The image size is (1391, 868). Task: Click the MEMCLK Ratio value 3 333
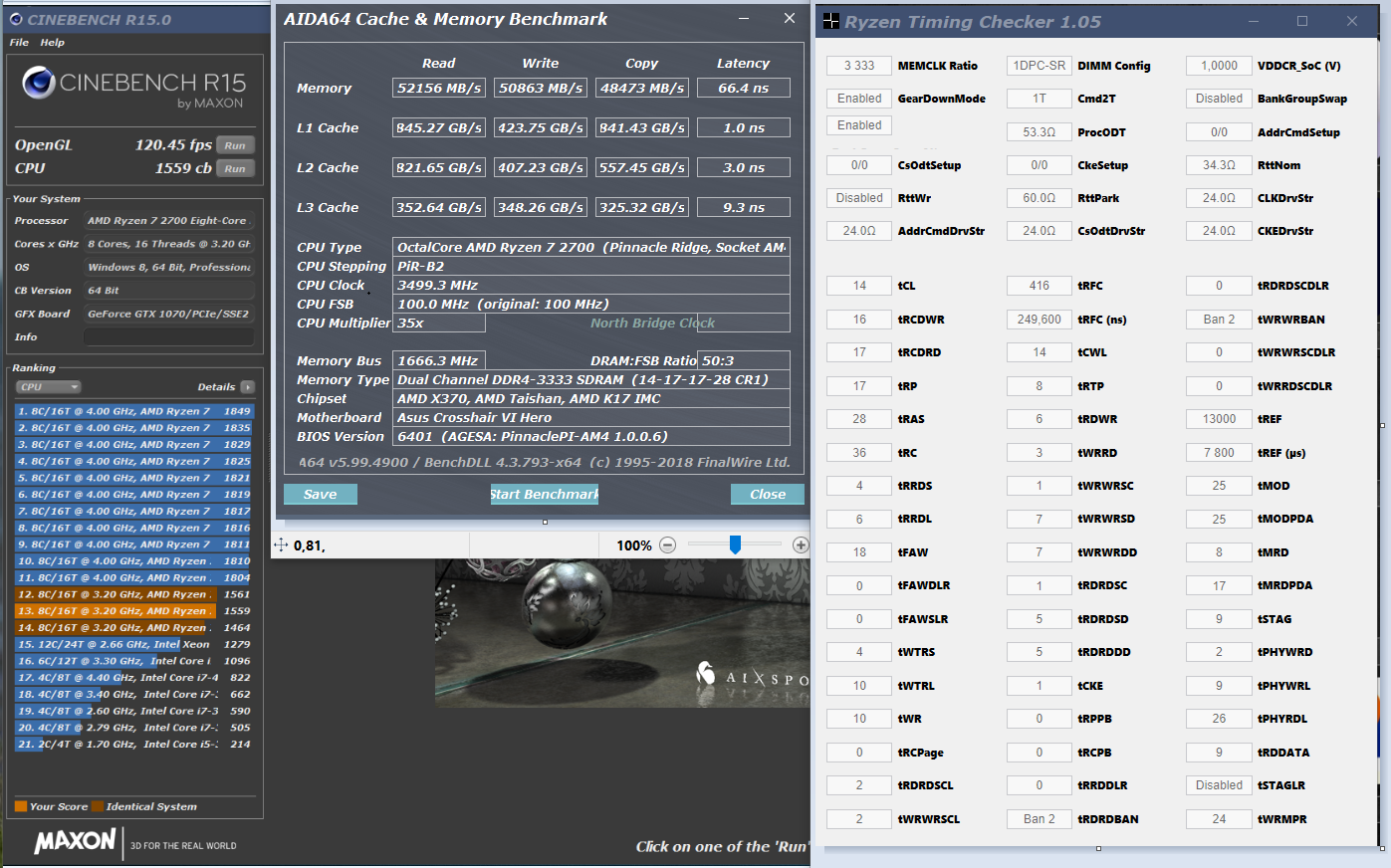(859, 66)
